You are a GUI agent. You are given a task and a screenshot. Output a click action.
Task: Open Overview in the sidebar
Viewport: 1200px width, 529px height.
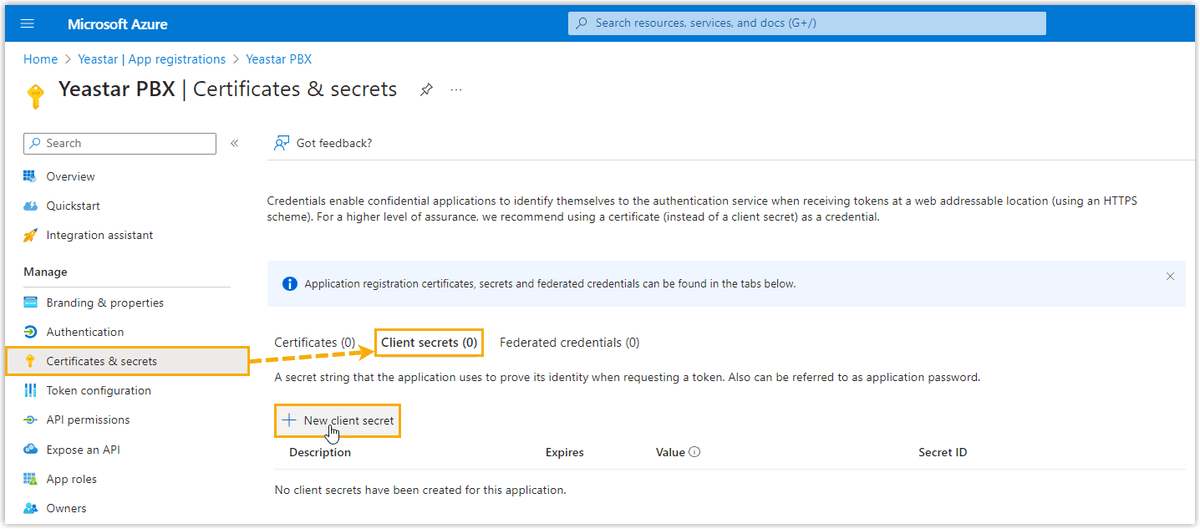[70, 177]
